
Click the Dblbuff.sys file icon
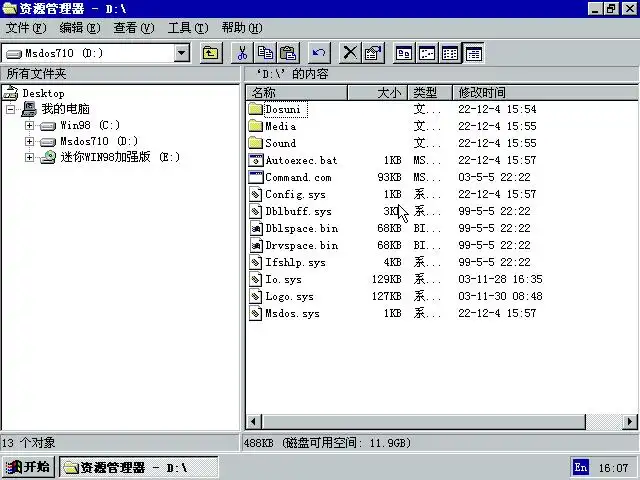point(256,211)
